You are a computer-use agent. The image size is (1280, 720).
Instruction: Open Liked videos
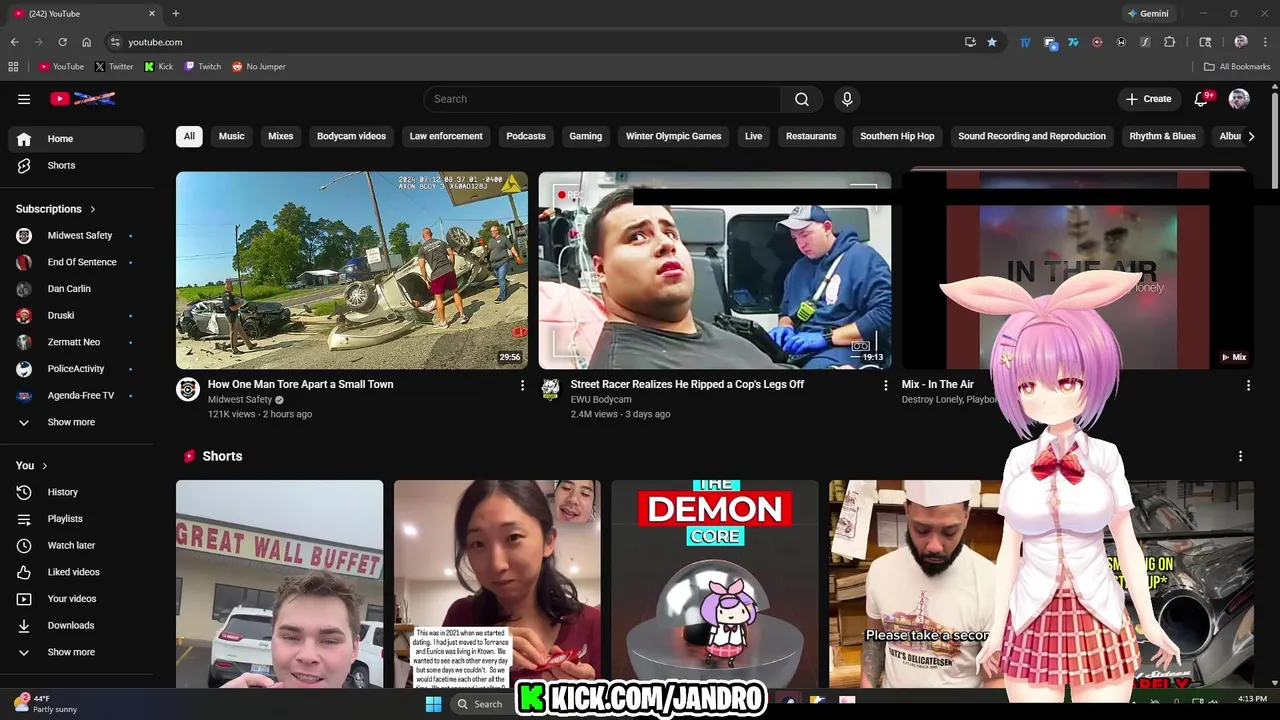(x=76, y=572)
